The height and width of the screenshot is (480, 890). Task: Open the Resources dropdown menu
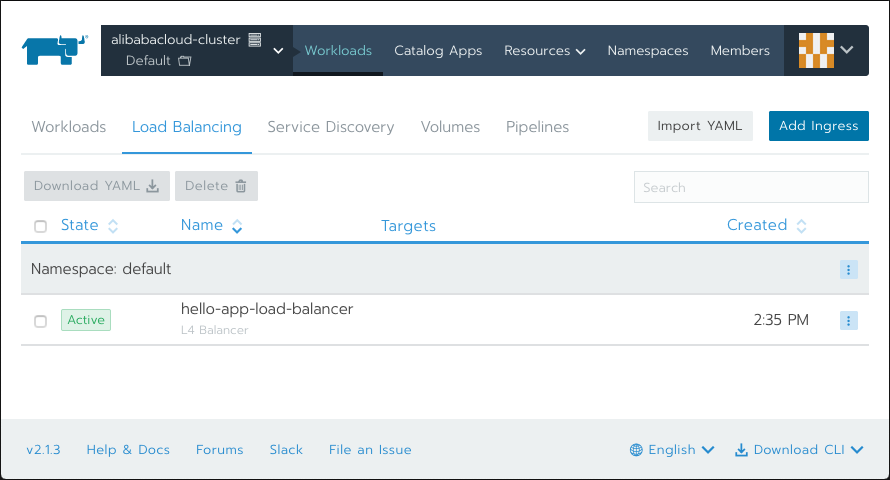544,50
